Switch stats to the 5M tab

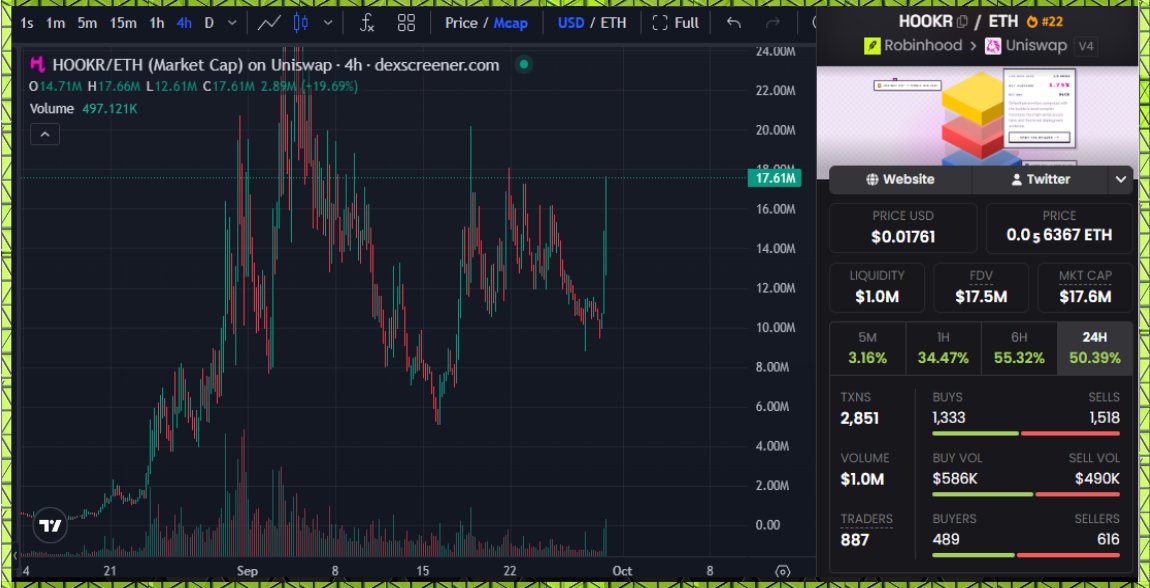tap(868, 348)
